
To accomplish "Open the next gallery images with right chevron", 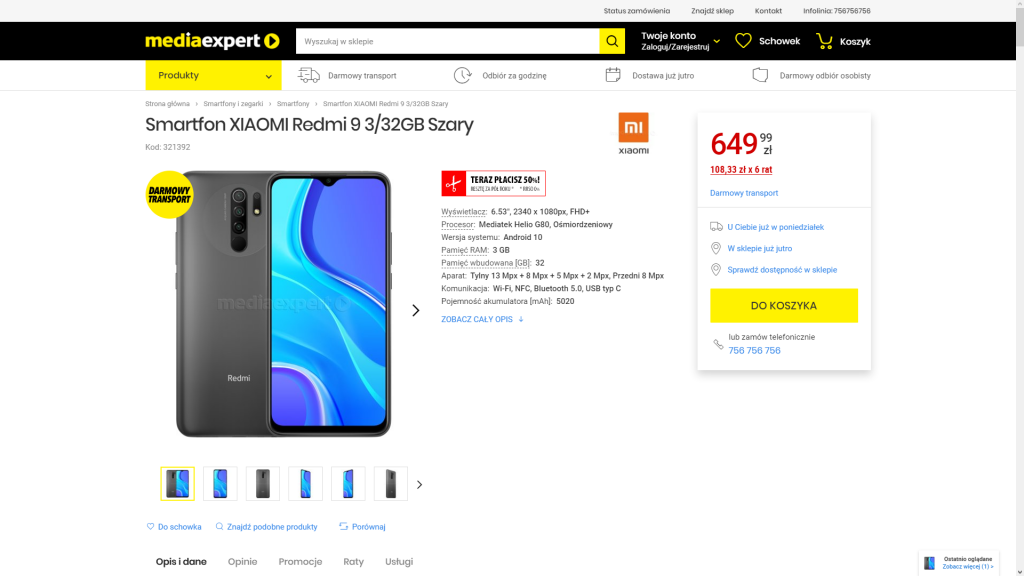I will pyautogui.click(x=419, y=484).
